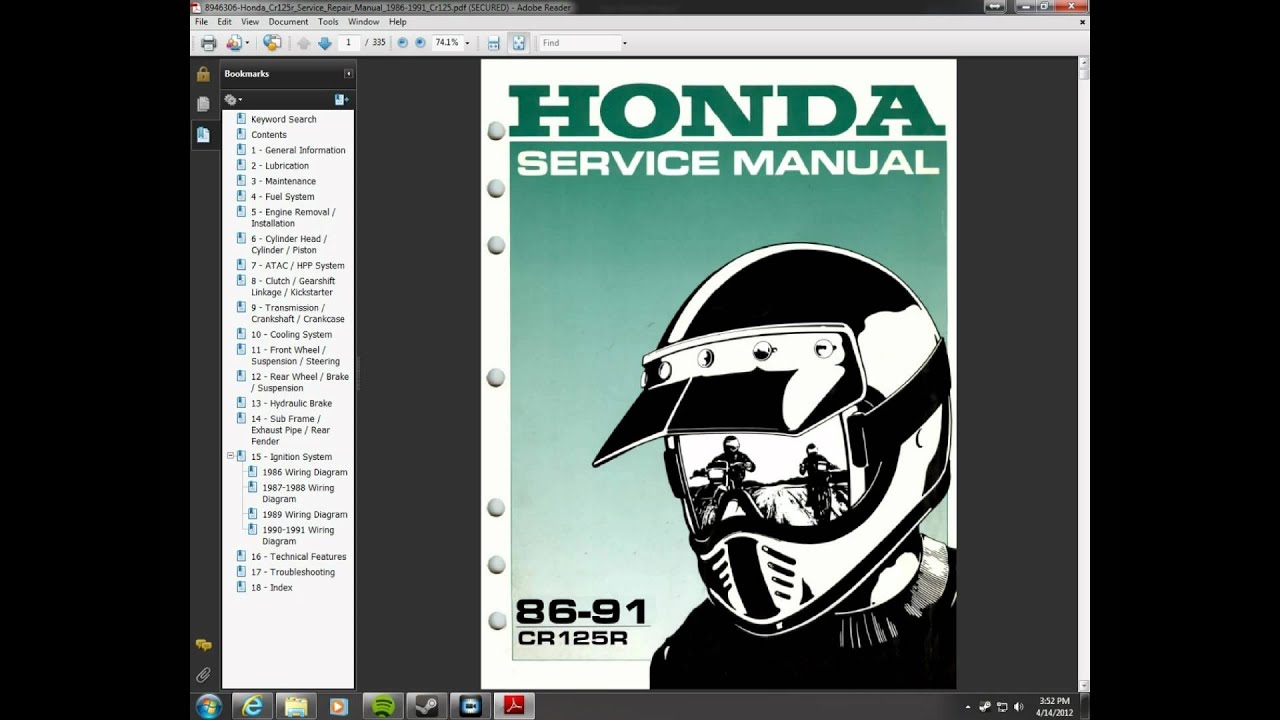Viewport: 1280px width, 720px height.
Task: Open Internet Explorer from taskbar
Action: [x=253, y=706]
